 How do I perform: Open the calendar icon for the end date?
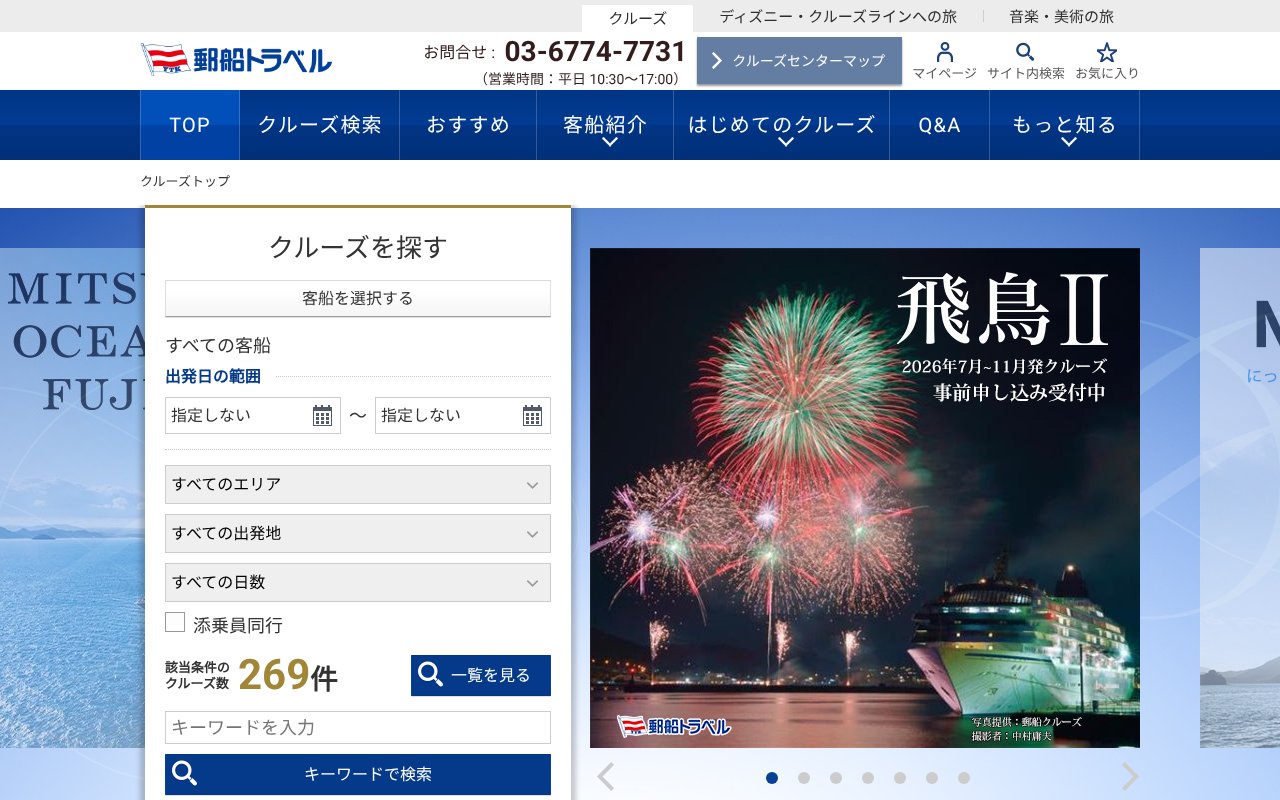point(533,415)
